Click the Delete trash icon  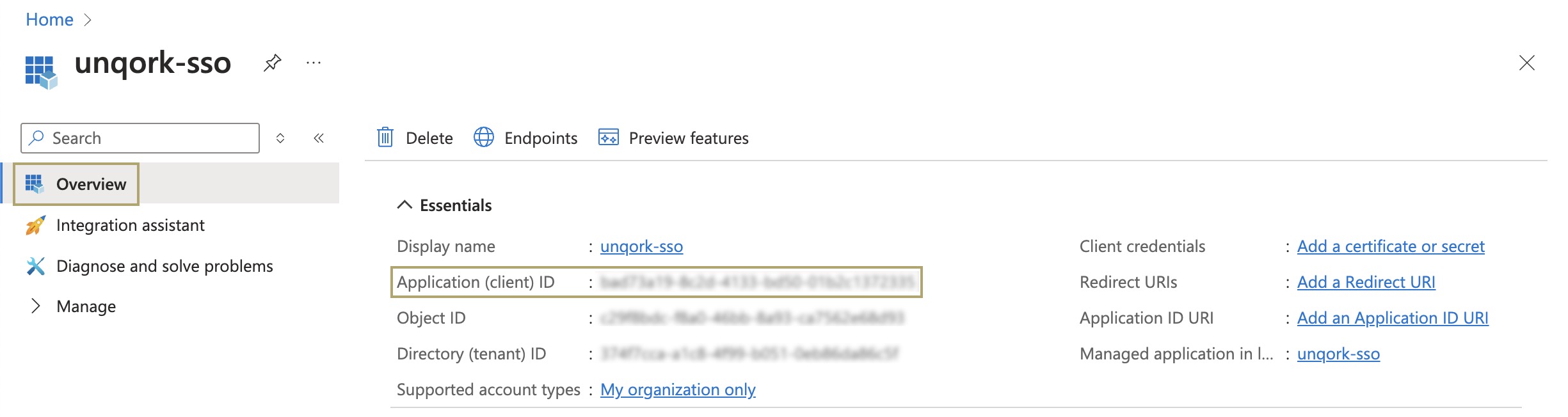tap(385, 138)
